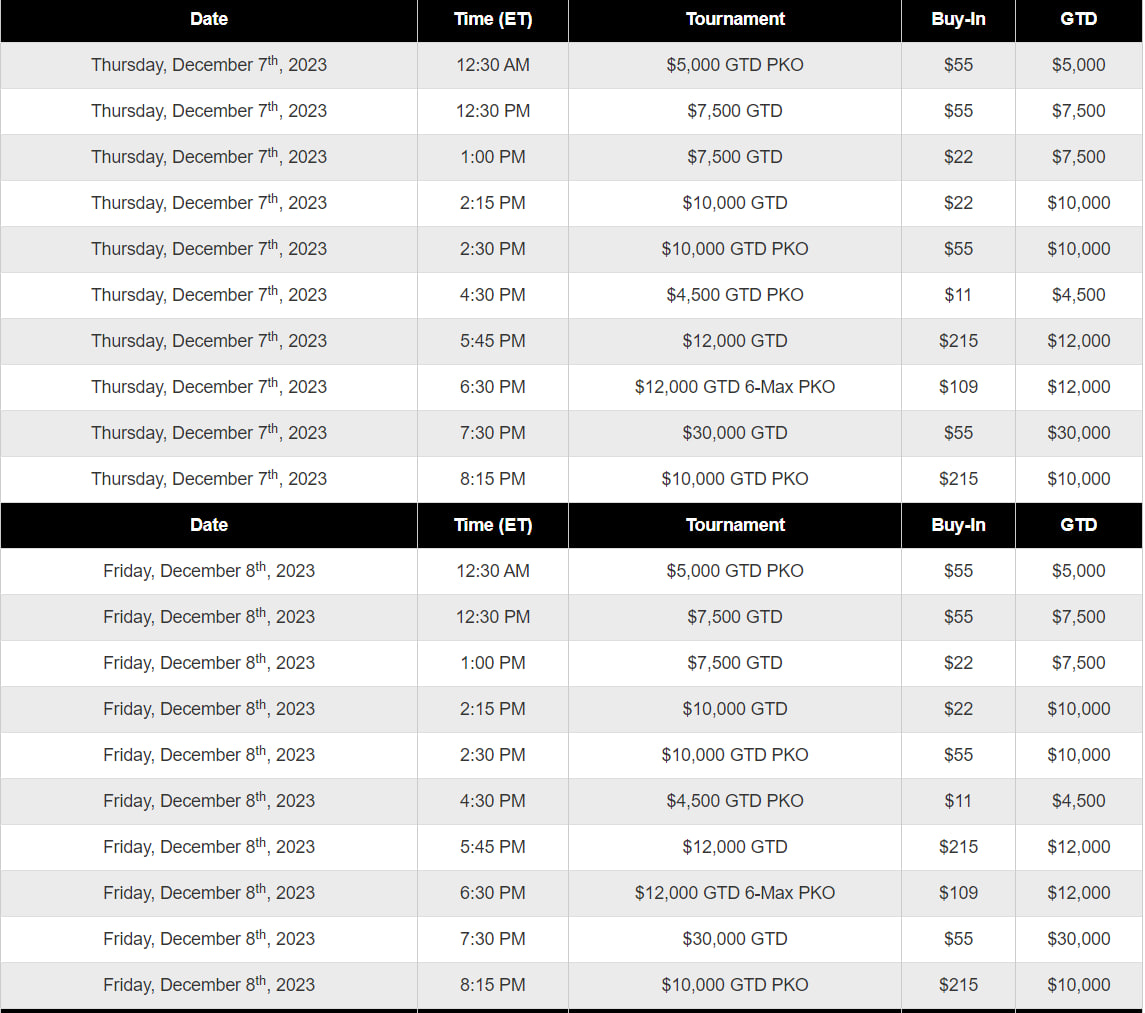The height and width of the screenshot is (1013, 1145).
Task: Click the GTD header above Friday rows
Action: [x=1078, y=525]
